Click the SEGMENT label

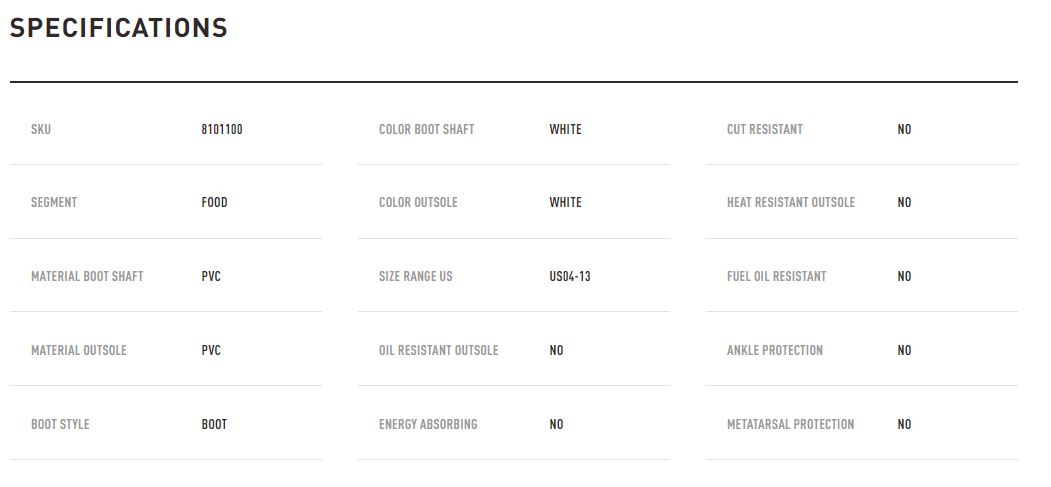click(x=54, y=202)
